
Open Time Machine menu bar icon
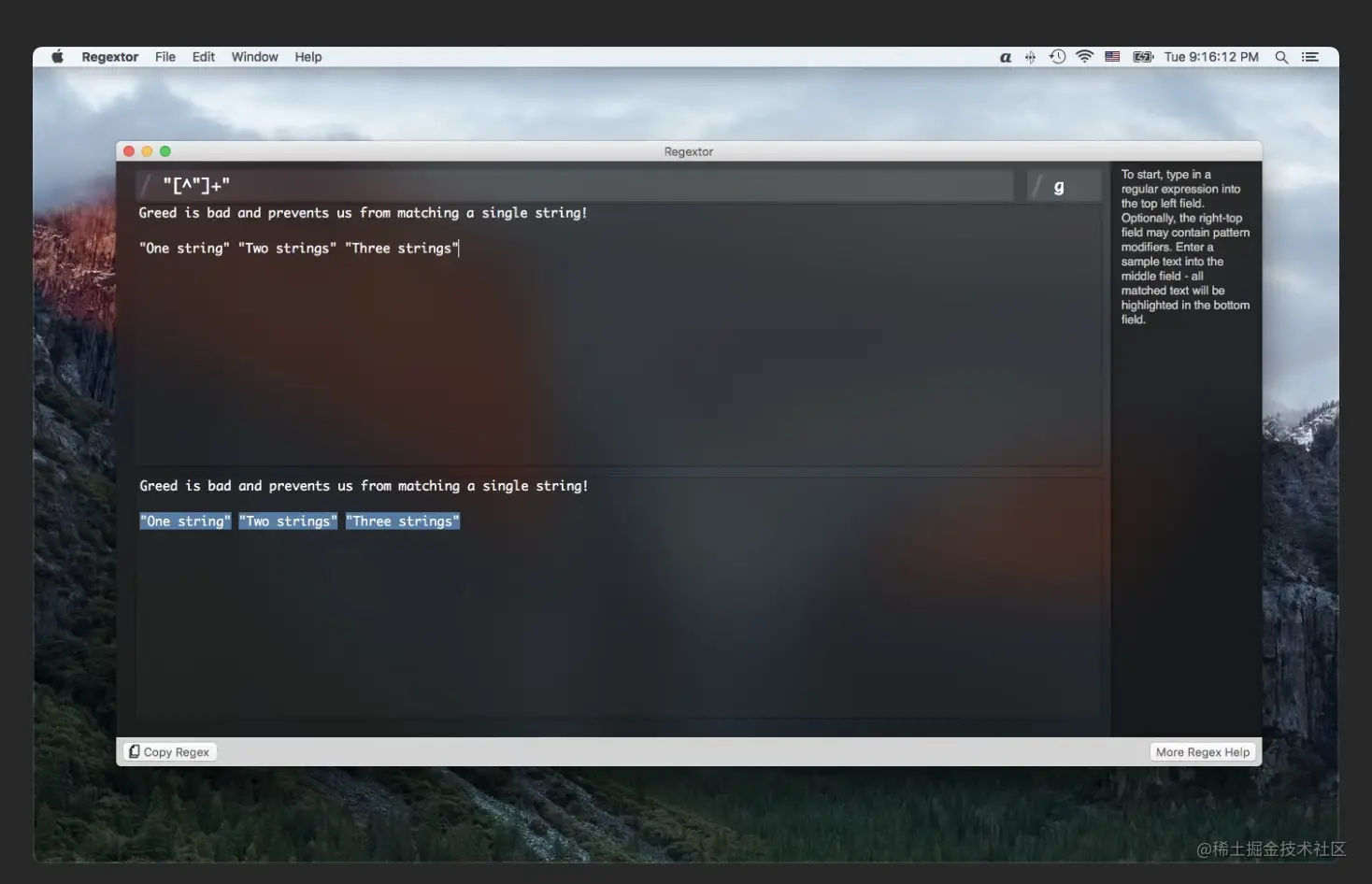[x=1057, y=57]
